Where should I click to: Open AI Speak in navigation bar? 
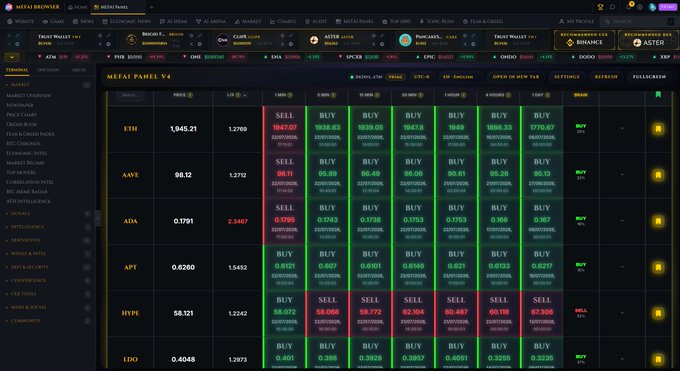[x=173, y=21]
